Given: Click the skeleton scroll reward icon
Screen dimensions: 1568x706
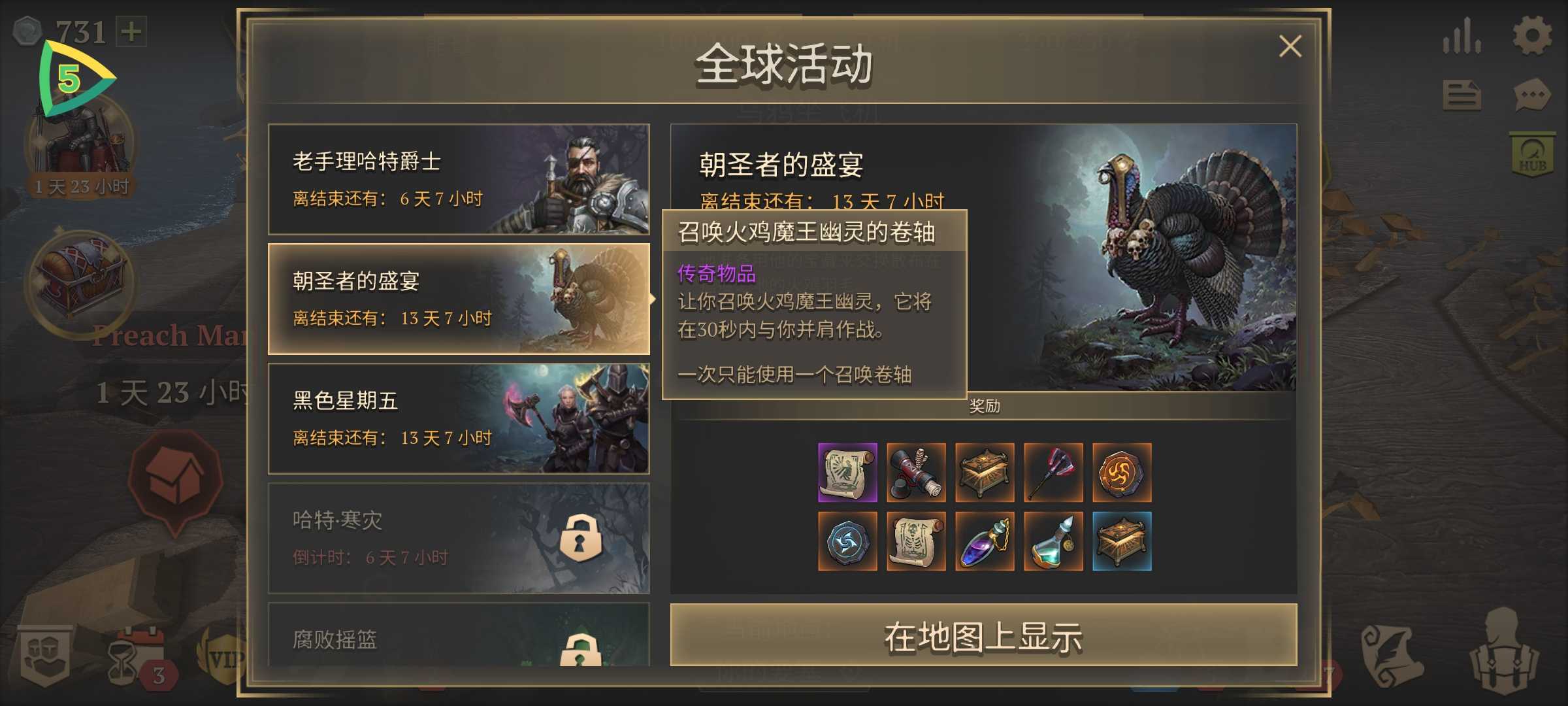Looking at the screenshot, I should pyautogui.click(x=916, y=541).
